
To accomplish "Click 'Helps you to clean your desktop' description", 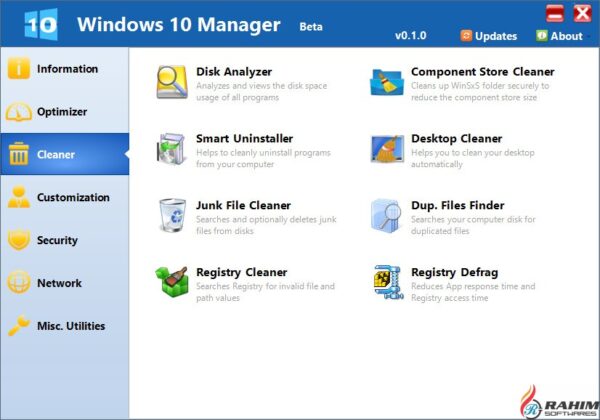I will [x=473, y=153].
